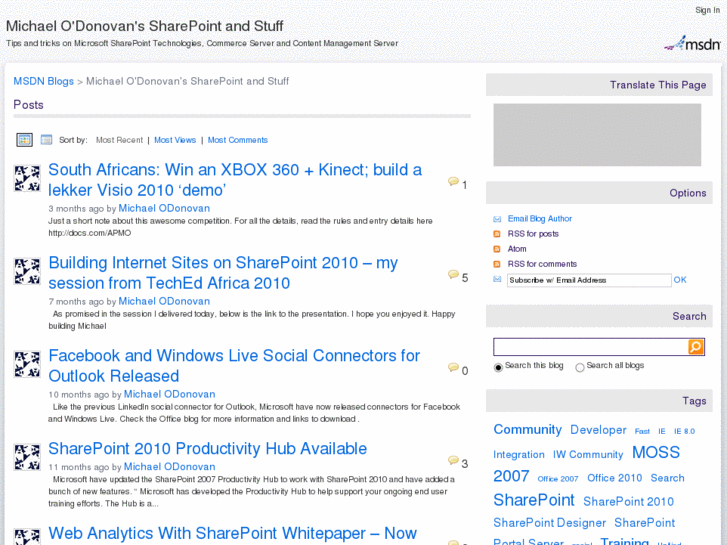This screenshot has width=727, height=545.
Task: Click envelope icon beside the subscribe field
Action: tap(497, 279)
